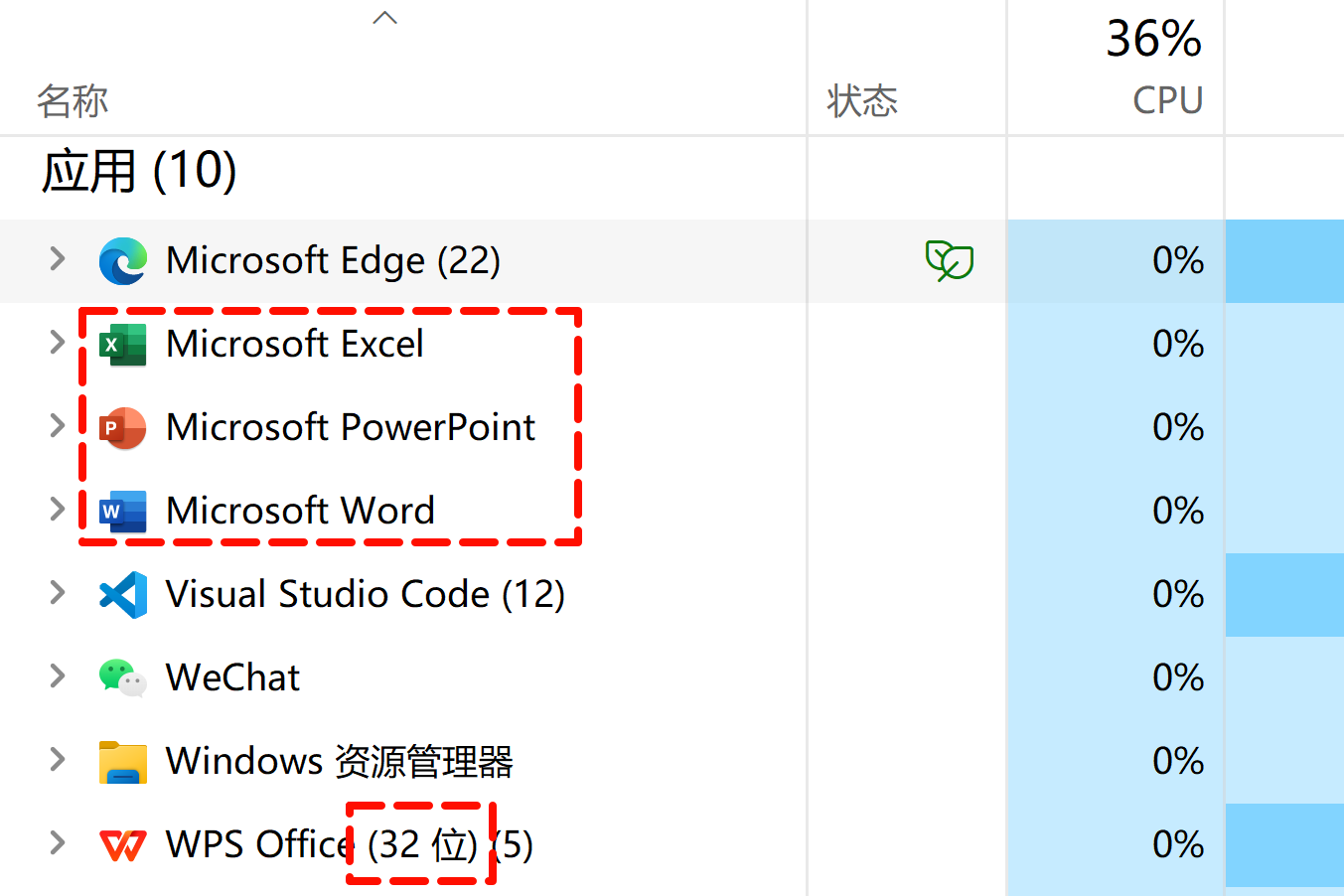Image resolution: width=1344 pixels, height=896 pixels.
Task: Select the Microsoft PowerPoint row text
Action: pos(351,427)
